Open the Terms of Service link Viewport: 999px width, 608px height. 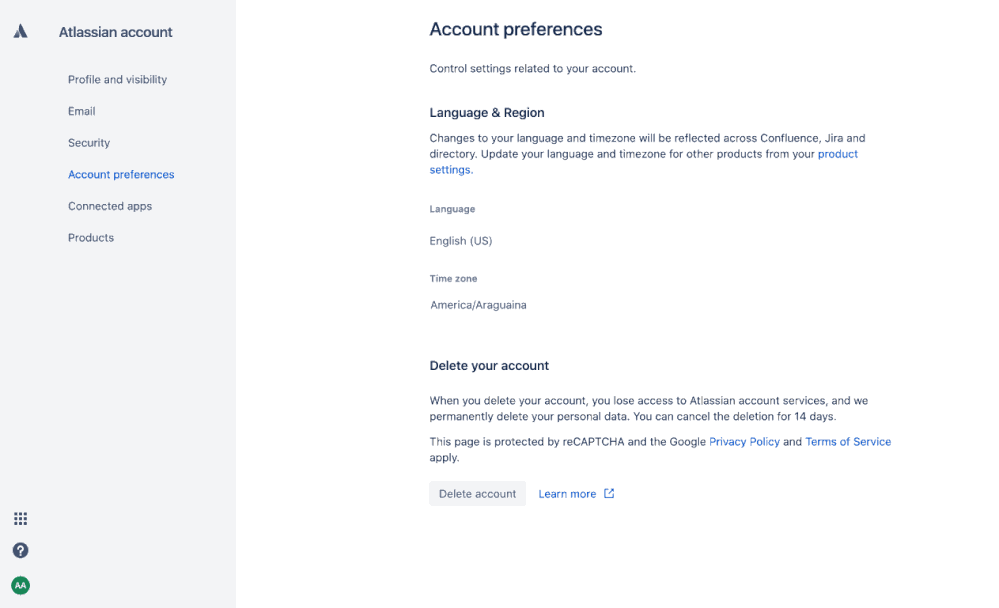click(x=848, y=442)
